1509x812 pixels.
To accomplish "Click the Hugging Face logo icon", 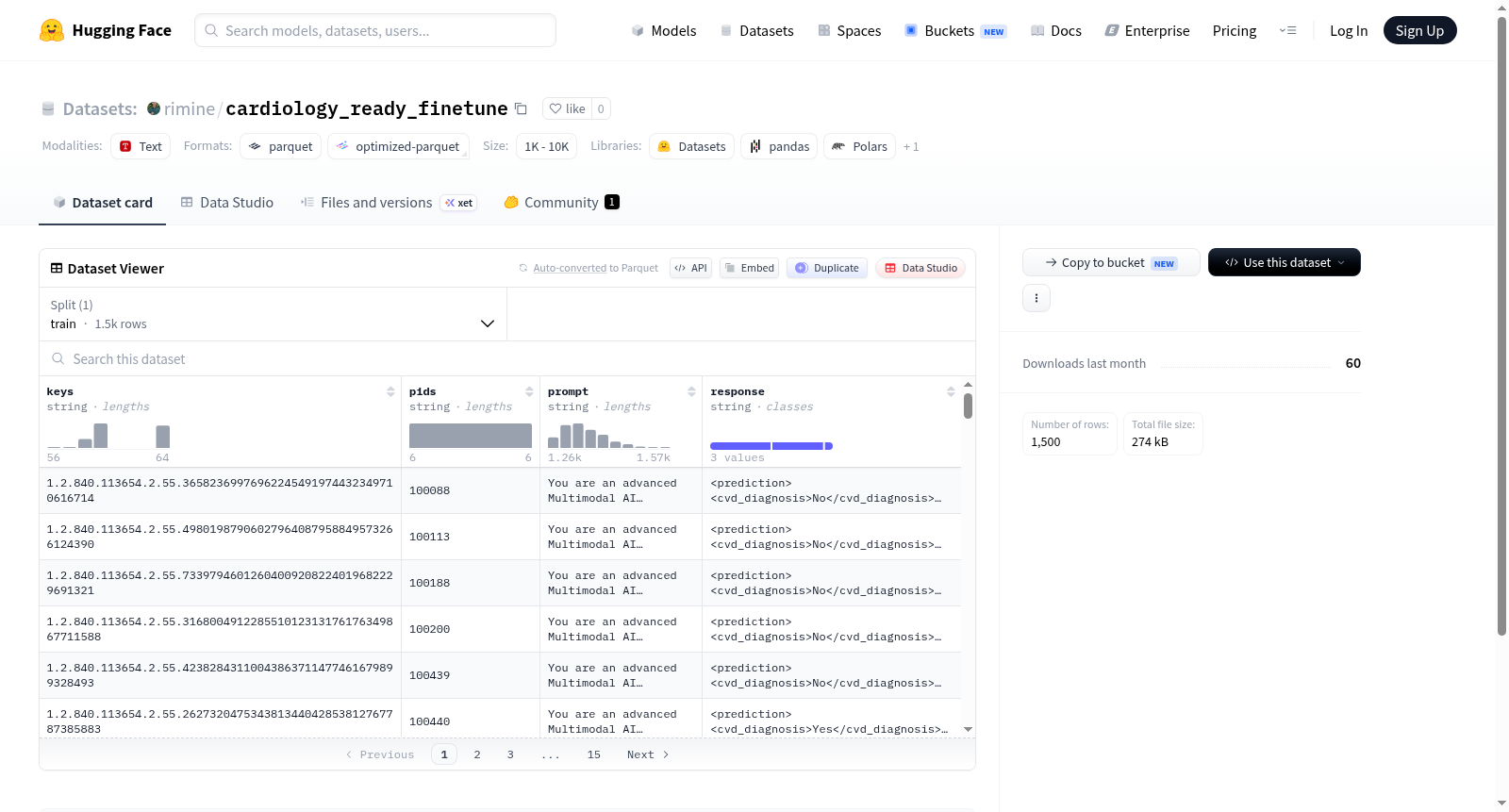I will 52,30.
